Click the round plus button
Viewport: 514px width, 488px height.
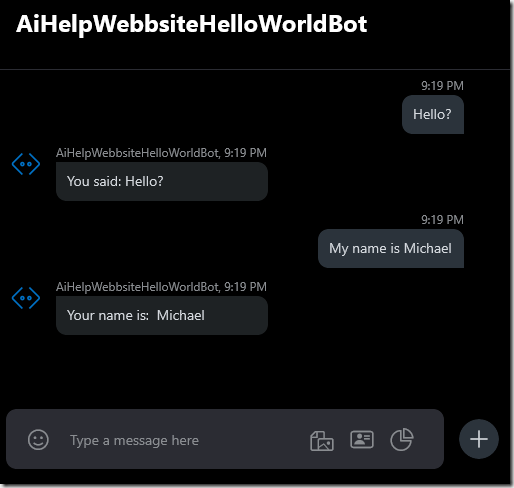point(479,439)
